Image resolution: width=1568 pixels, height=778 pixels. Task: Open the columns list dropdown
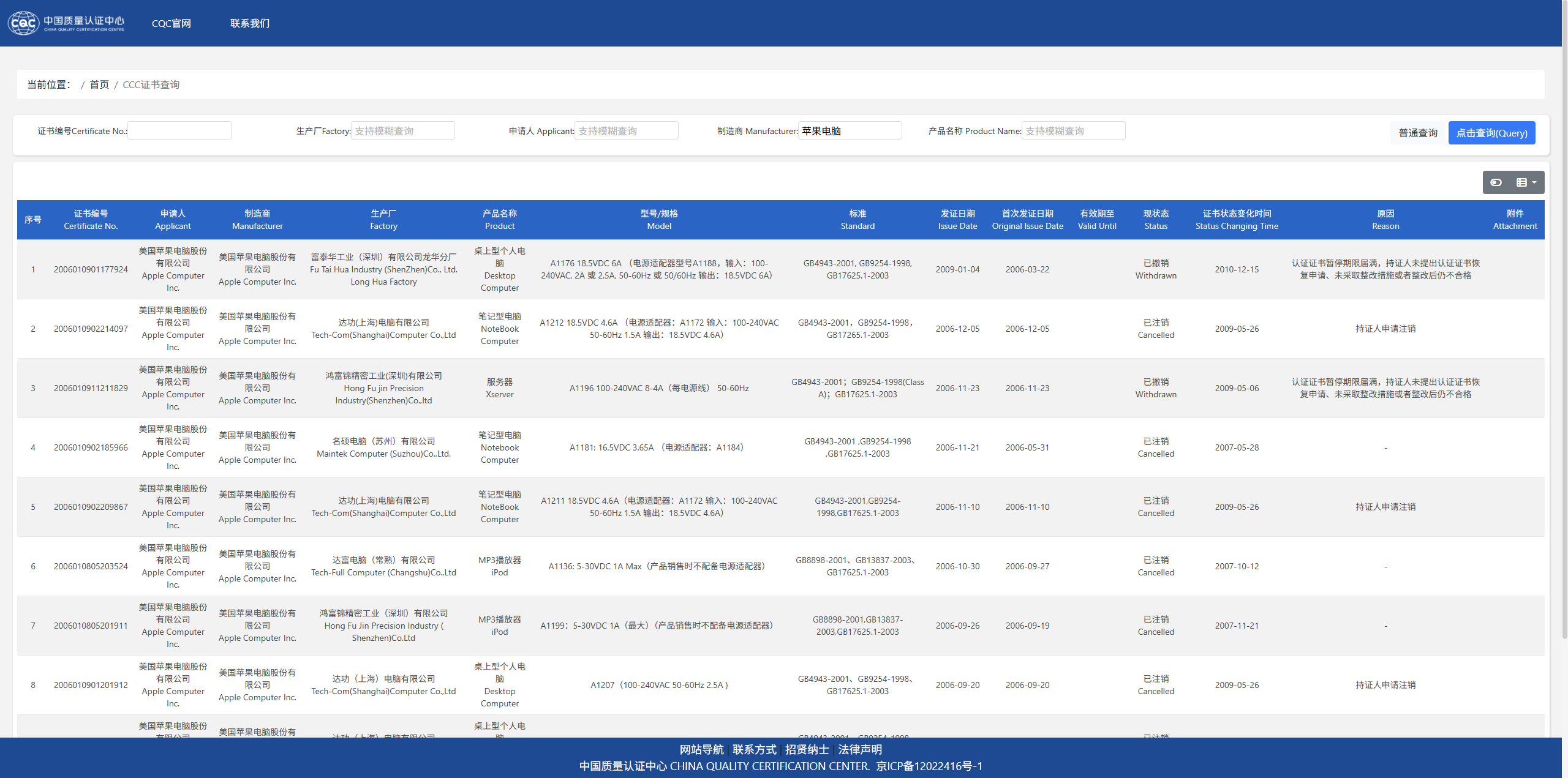click(1526, 182)
